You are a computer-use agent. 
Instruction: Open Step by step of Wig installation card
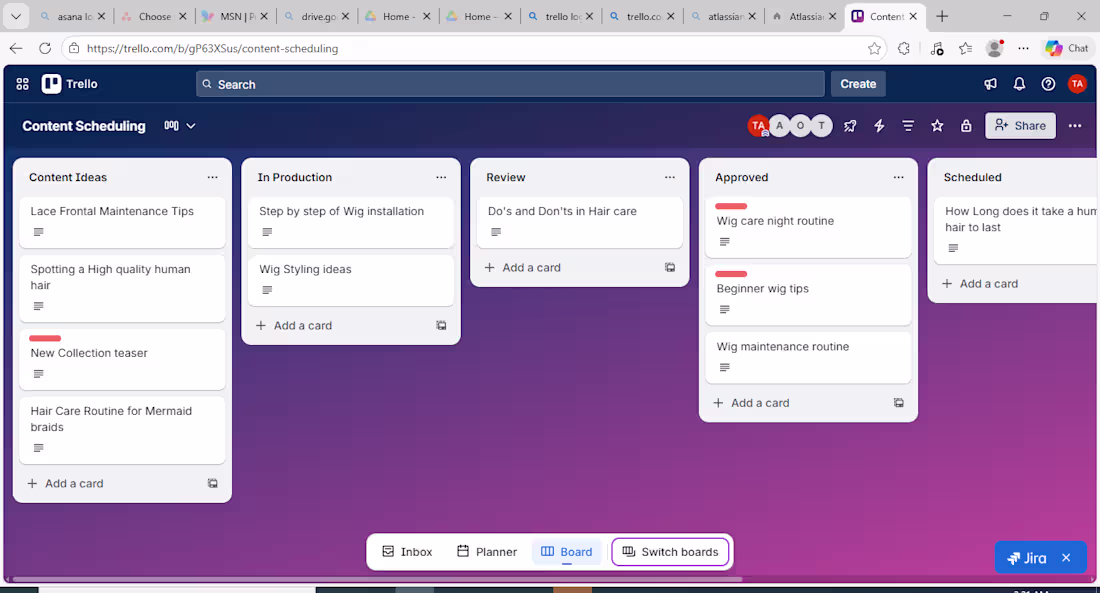(x=351, y=222)
